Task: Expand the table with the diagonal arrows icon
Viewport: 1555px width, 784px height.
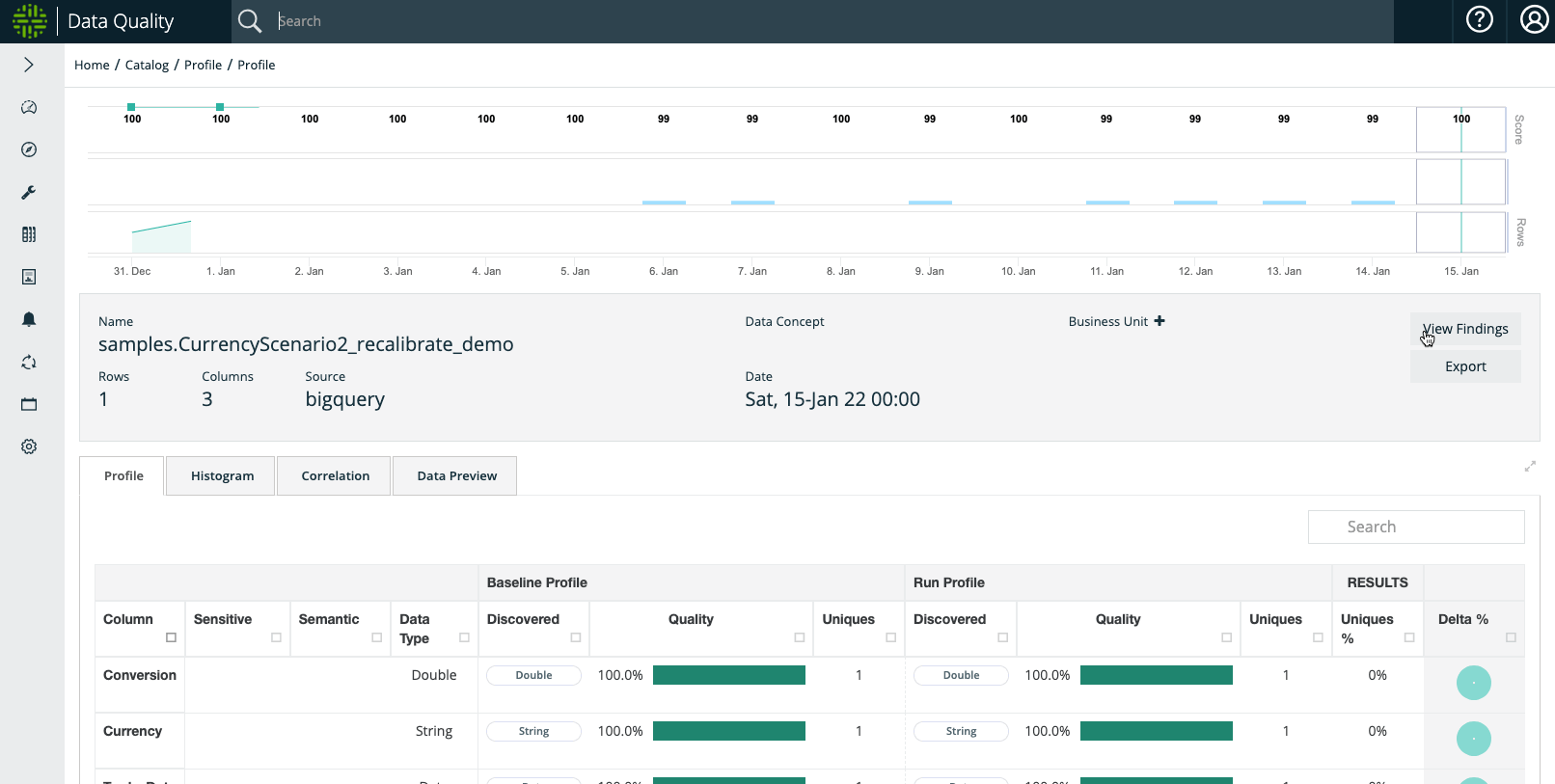Action: pyautogui.click(x=1530, y=466)
